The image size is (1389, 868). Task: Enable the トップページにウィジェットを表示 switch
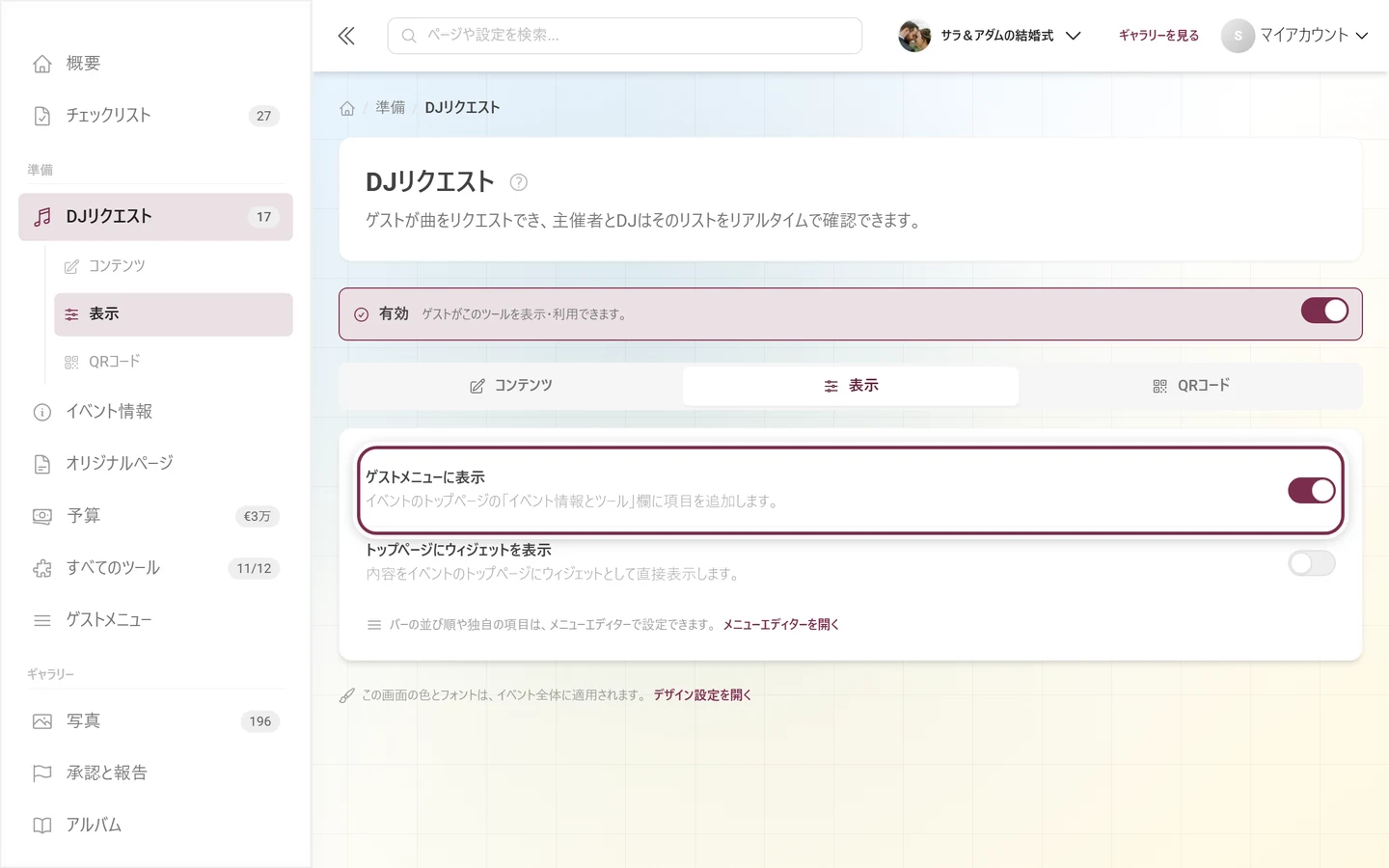point(1312,563)
